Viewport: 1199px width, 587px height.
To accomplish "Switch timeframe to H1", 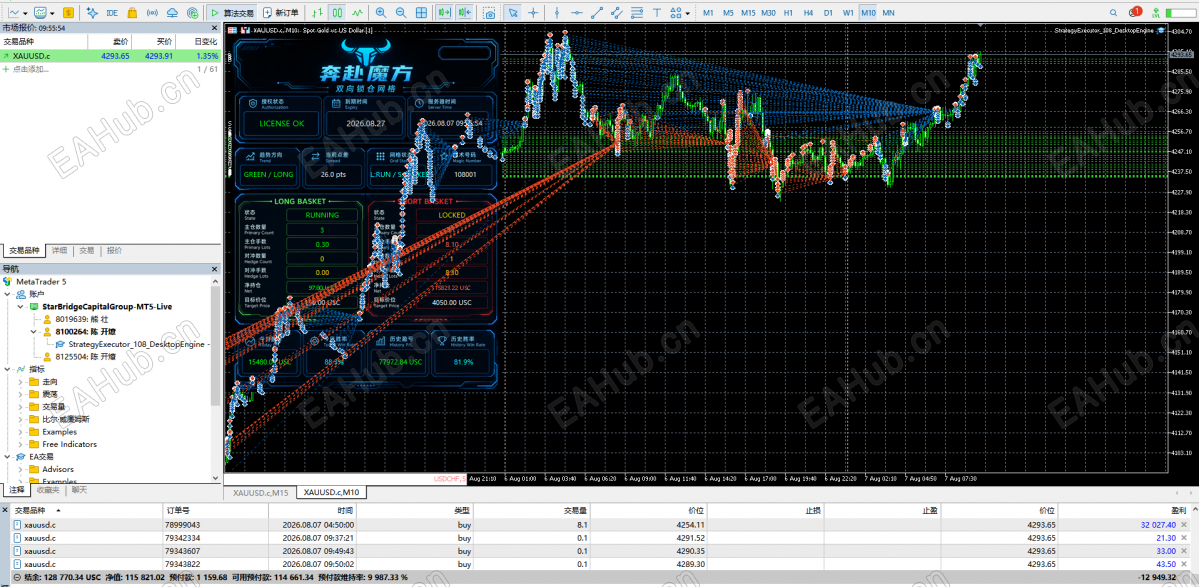I will click(x=788, y=13).
